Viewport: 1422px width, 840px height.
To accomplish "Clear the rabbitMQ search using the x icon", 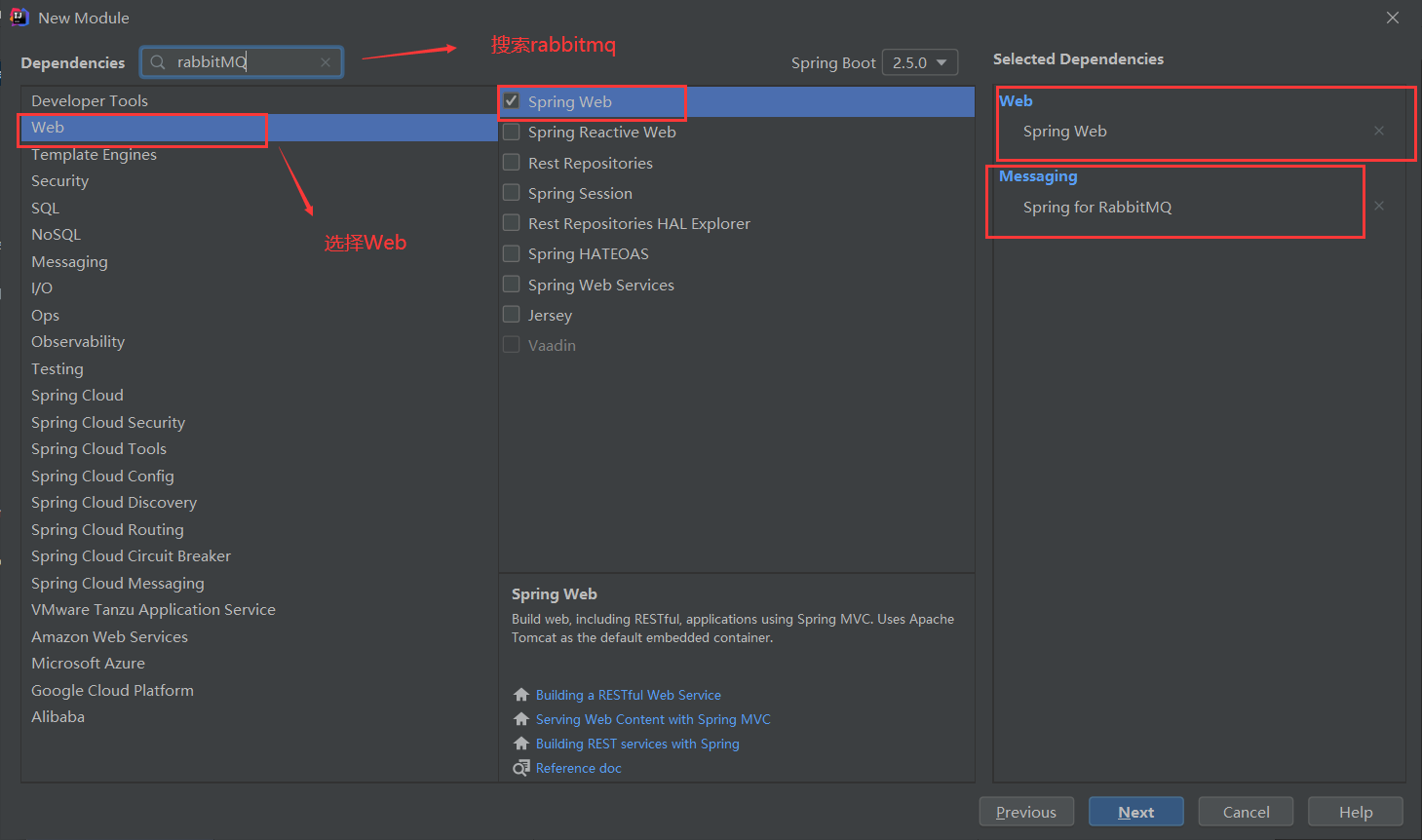I will point(326,61).
